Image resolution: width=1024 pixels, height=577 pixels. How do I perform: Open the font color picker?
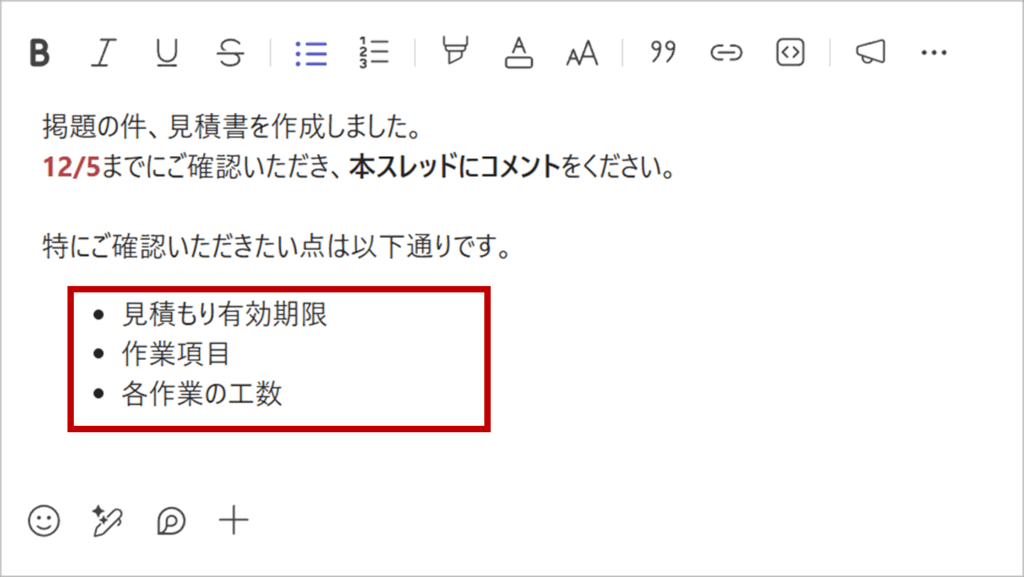tap(518, 53)
